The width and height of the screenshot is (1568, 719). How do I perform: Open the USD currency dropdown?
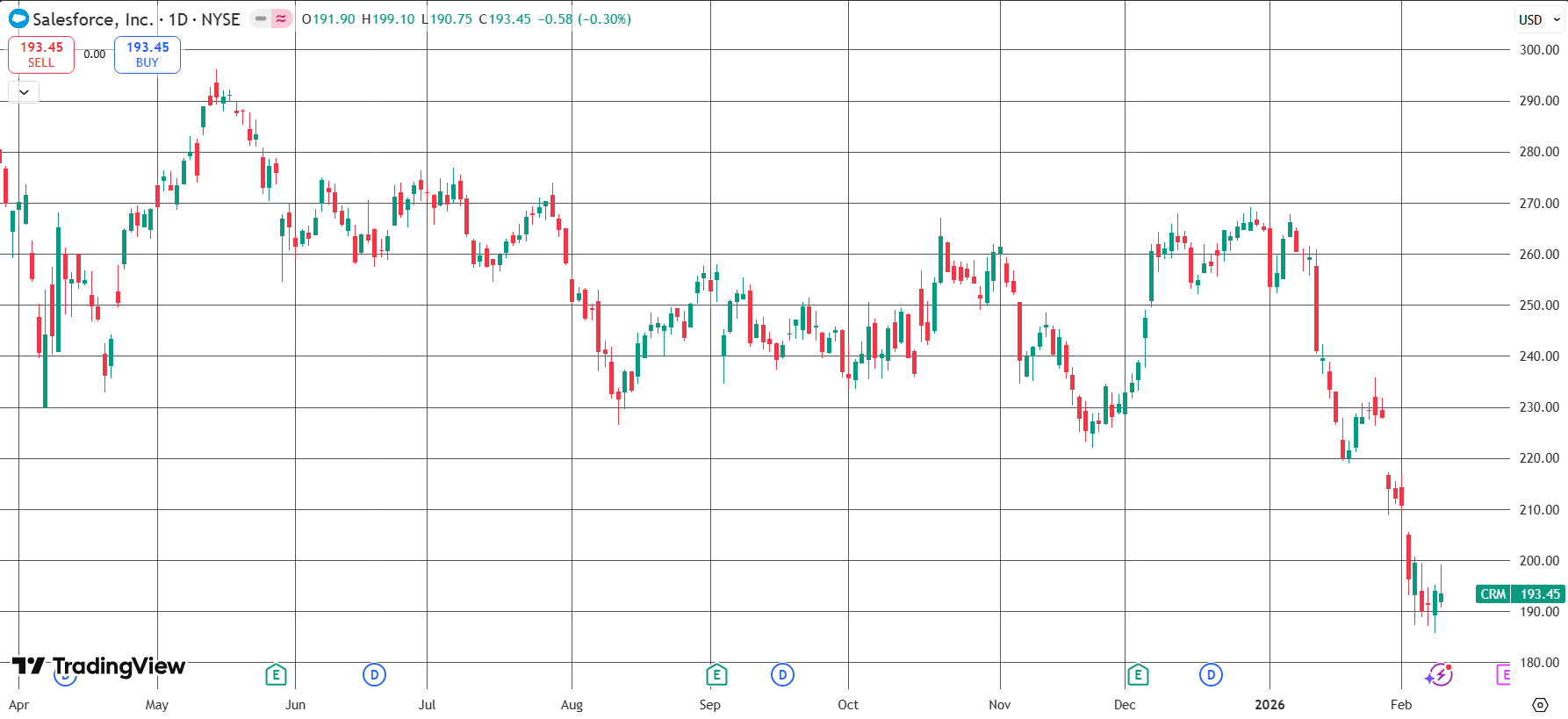(1539, 19)
